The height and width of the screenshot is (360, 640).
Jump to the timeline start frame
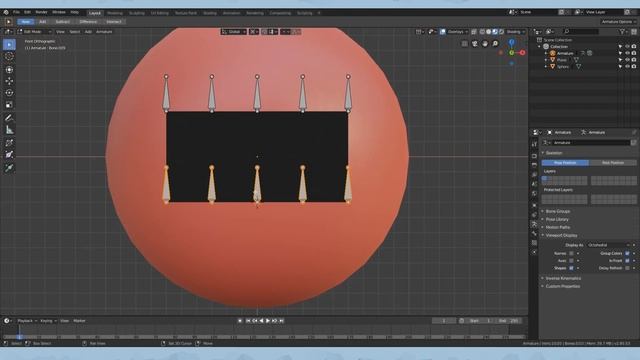[248, 321]
